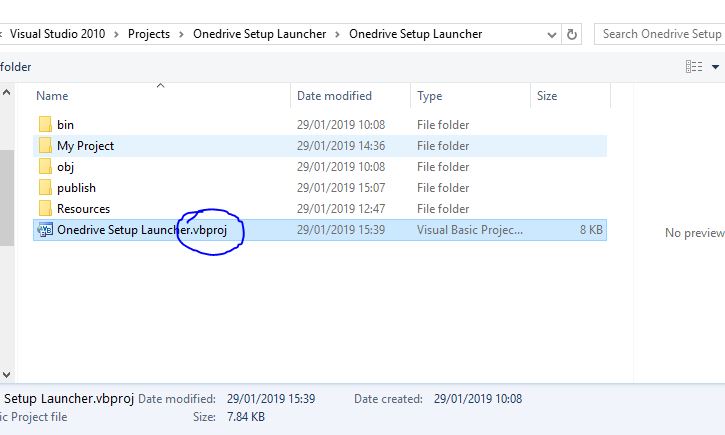
Task: Click Date modified value in details pane
Action: tap(270, 399)
